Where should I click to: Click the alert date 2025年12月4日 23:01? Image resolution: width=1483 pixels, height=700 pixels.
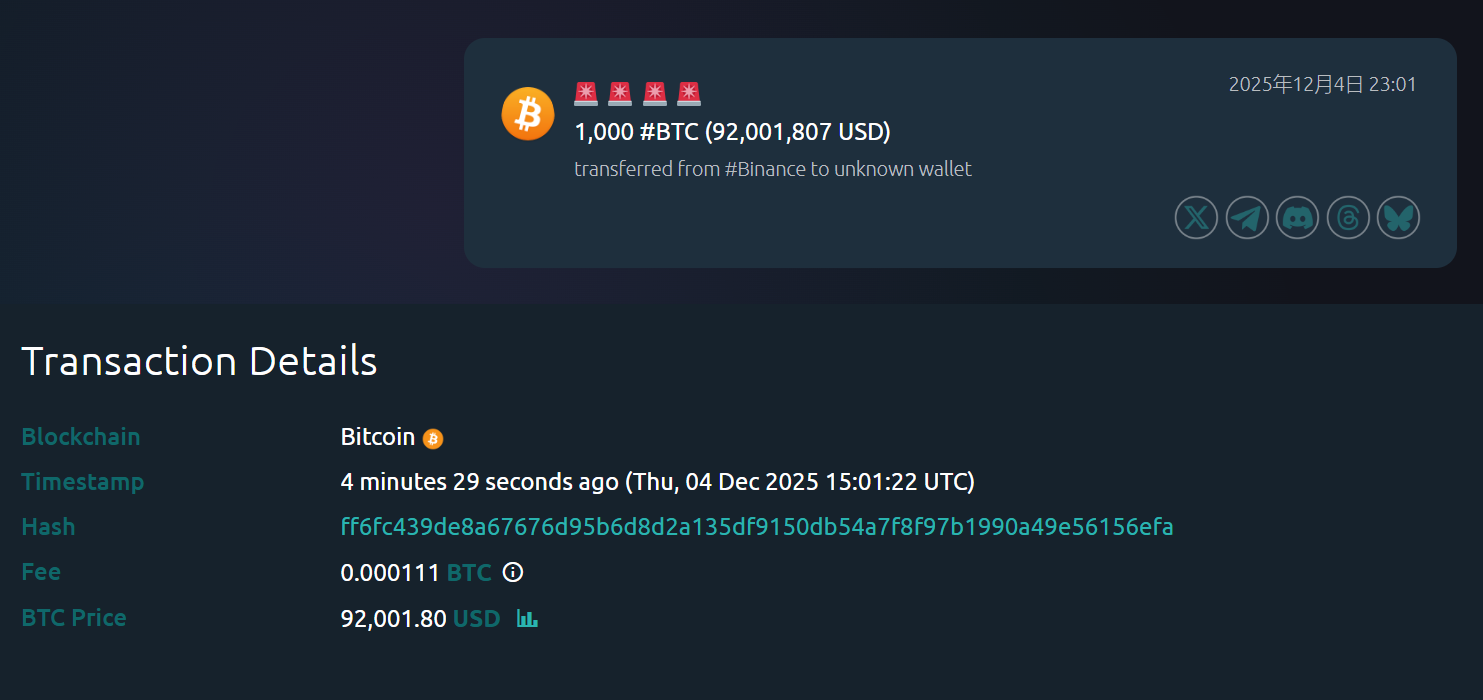(1322, 85)
